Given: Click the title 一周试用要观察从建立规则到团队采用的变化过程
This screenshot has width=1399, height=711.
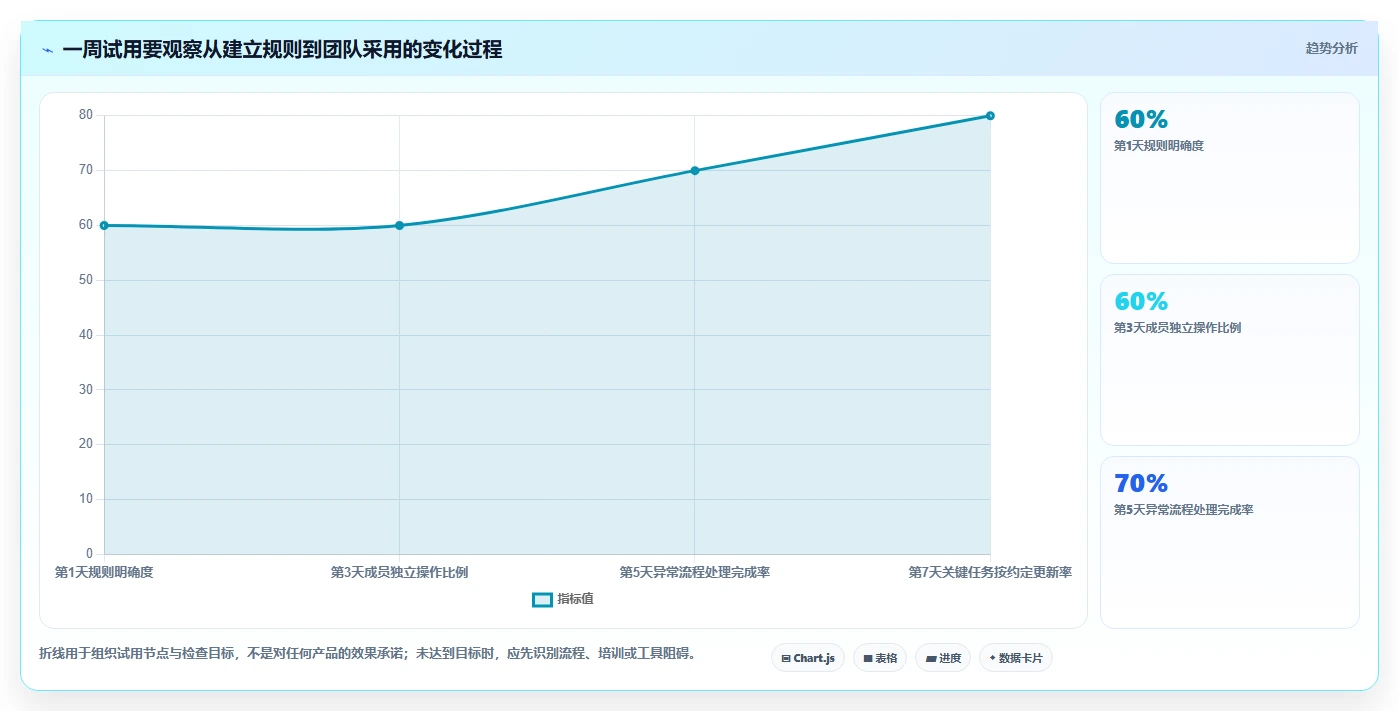Looking at the screenshot, I should [x=282, y=49].
